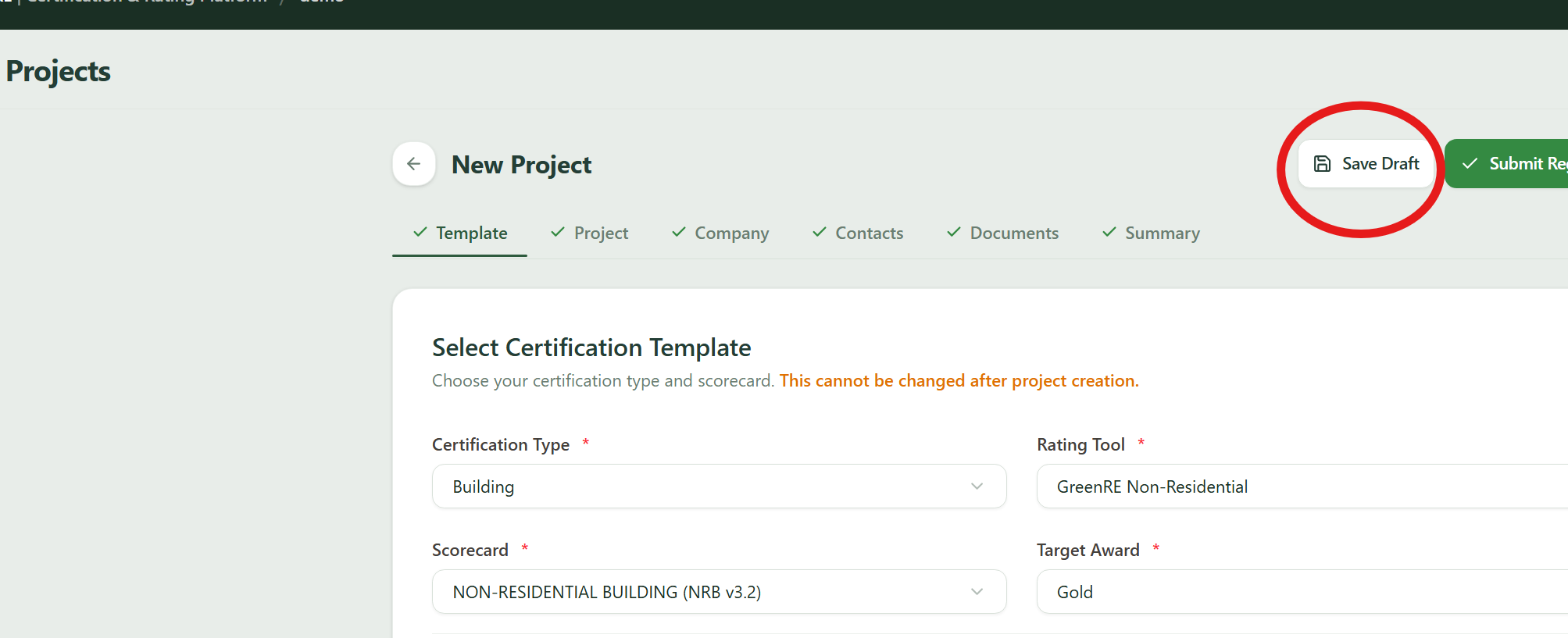Click the New Project title

[522, 165]
